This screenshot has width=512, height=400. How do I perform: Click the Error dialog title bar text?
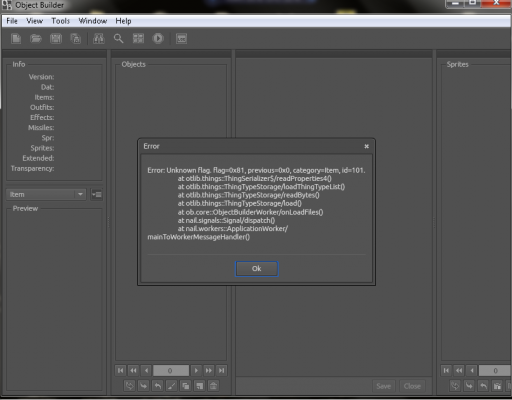151,146
